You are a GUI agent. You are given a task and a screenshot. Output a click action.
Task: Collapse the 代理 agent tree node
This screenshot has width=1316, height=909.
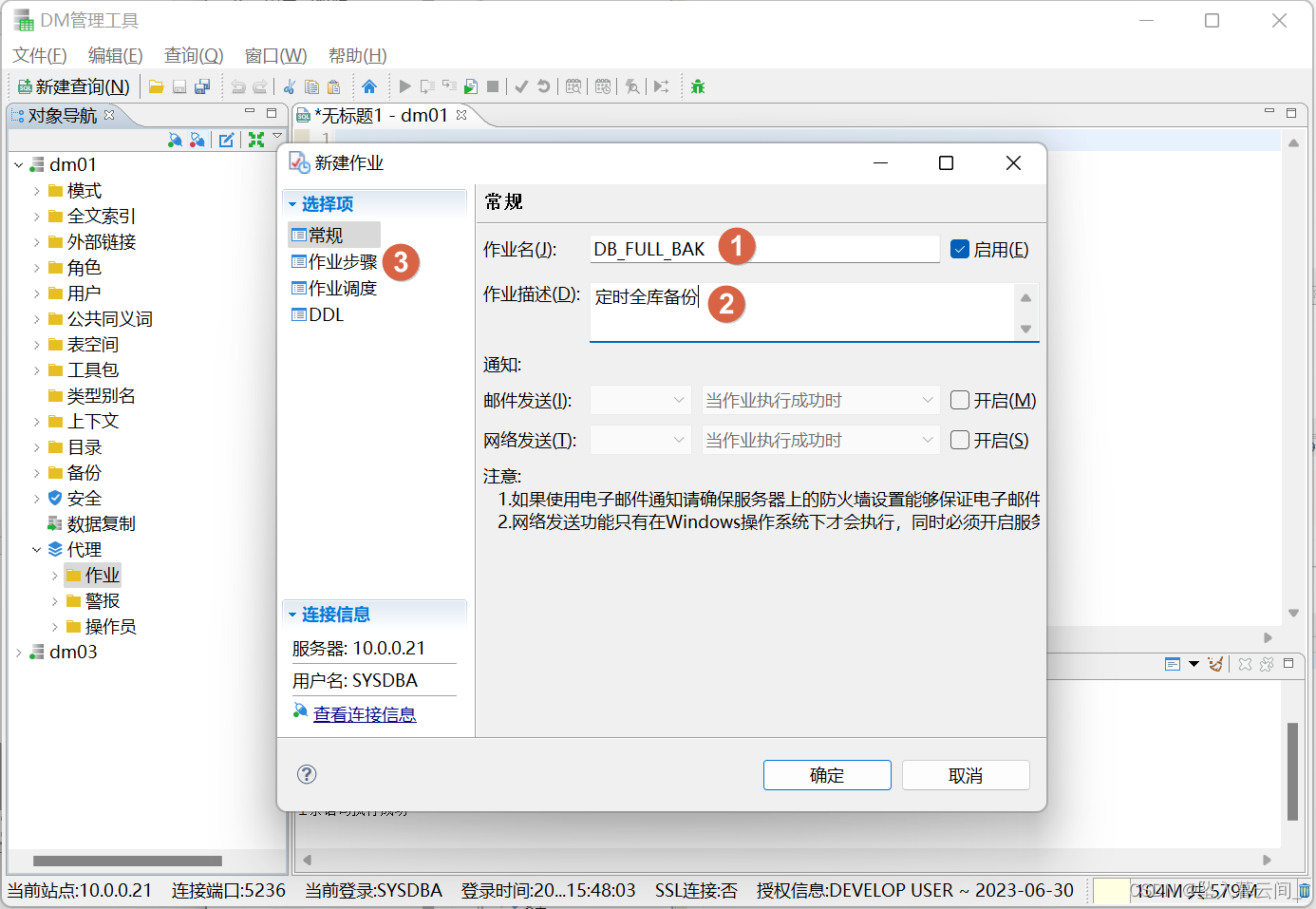[x=37, y=550]
